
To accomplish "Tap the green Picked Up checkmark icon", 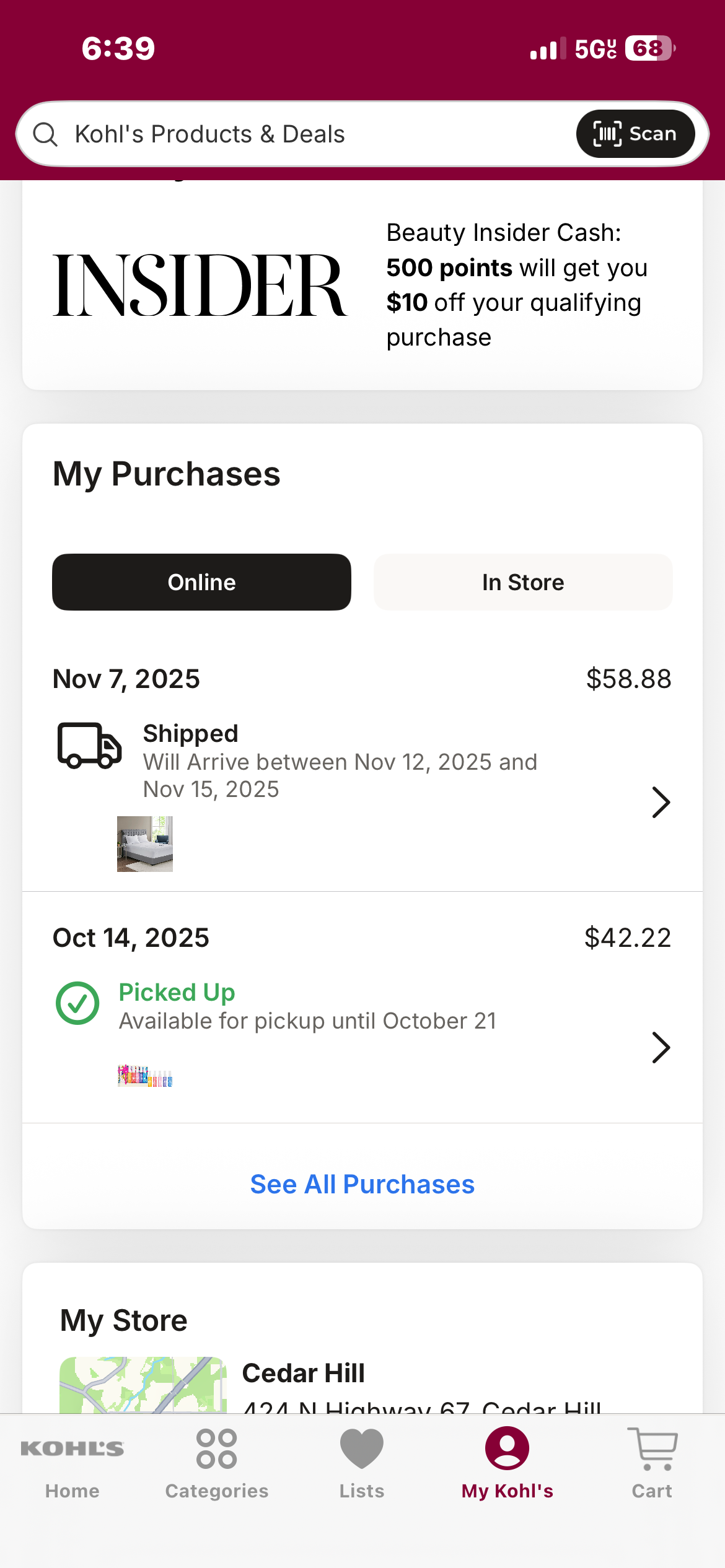I will click(77, 1003).
